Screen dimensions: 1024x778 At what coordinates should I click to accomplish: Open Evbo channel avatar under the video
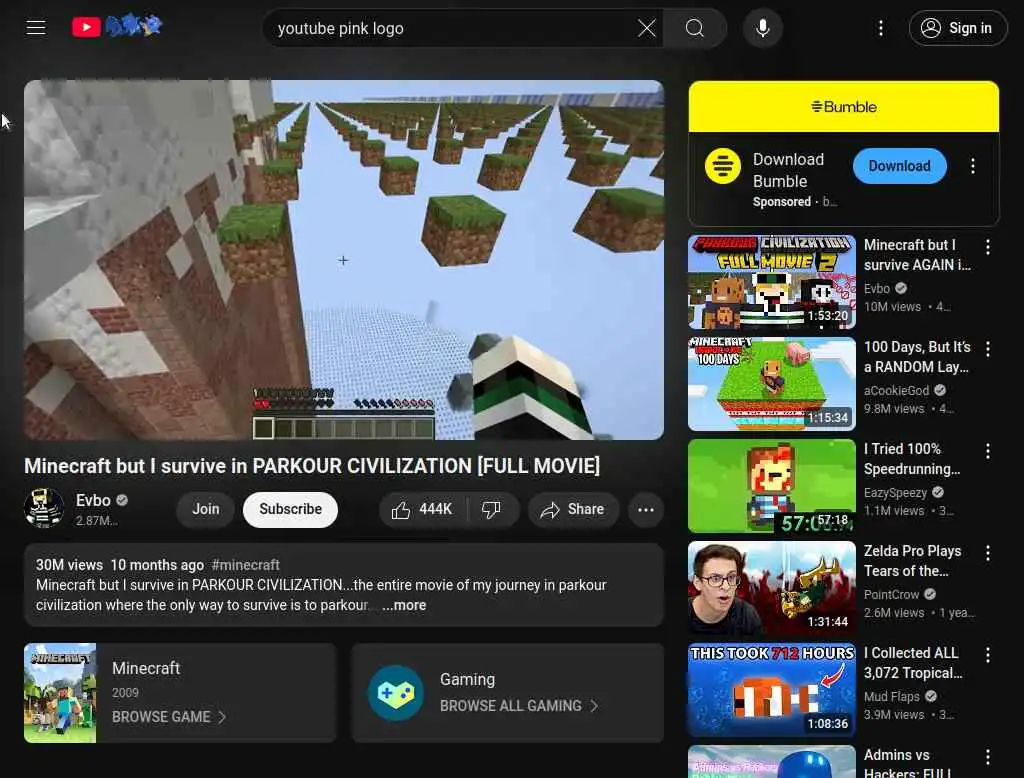44,508
